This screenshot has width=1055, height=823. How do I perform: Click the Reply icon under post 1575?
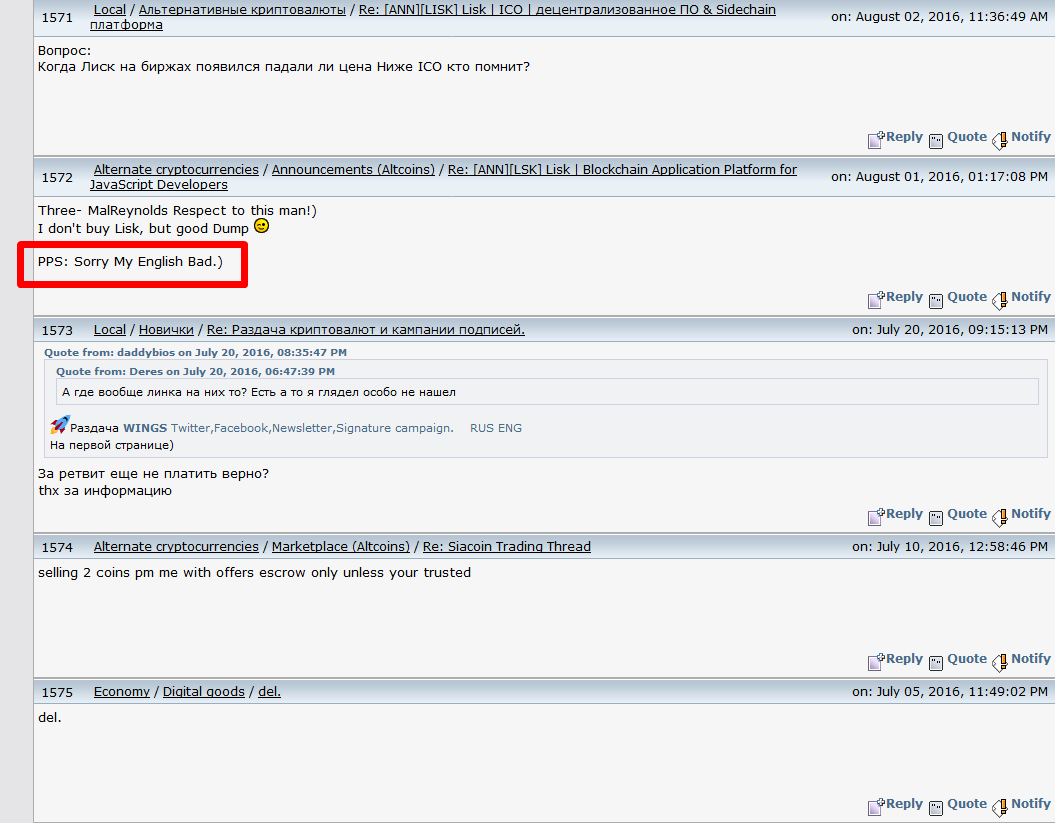[876, 806]
